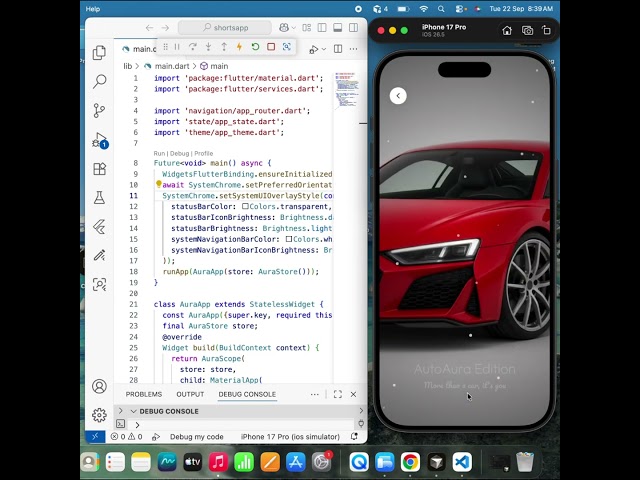Click the main symbol breadcrumb
Screen dimensions: 640x480
(219, 66)
